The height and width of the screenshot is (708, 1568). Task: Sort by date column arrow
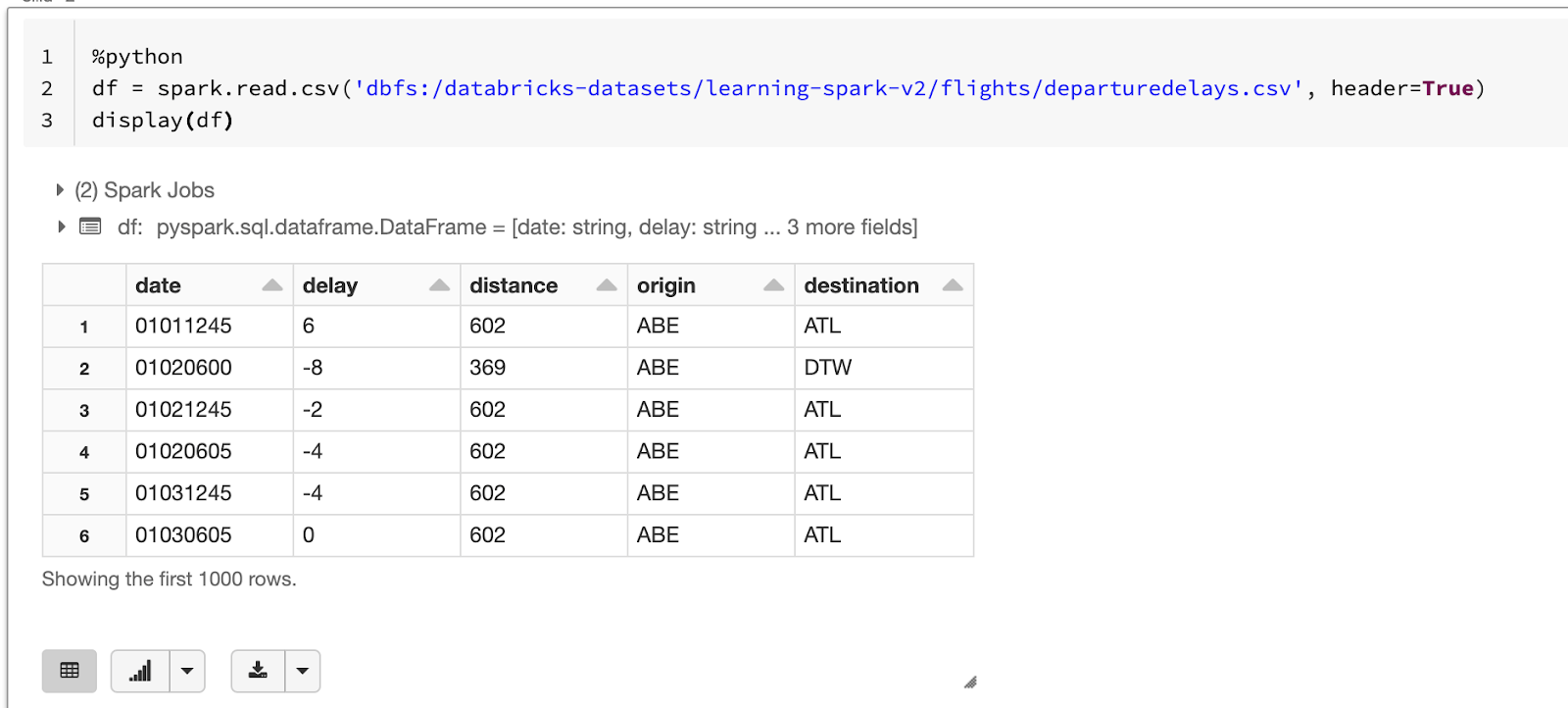point(272,285)
